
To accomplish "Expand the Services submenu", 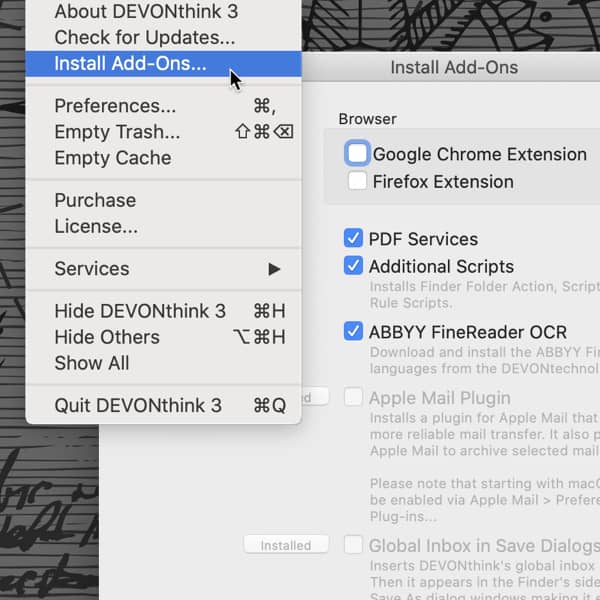I will pyautogui.click(x=163, y=269).
